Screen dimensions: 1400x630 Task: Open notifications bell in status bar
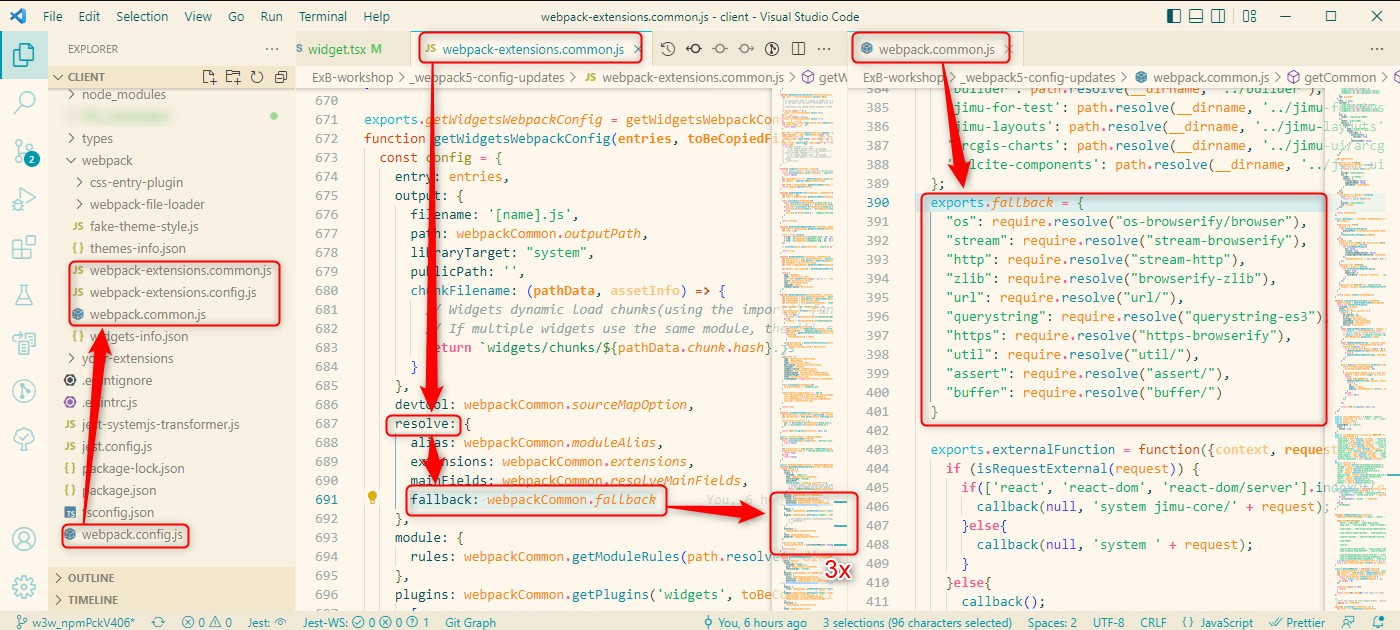pos(1380,622)
